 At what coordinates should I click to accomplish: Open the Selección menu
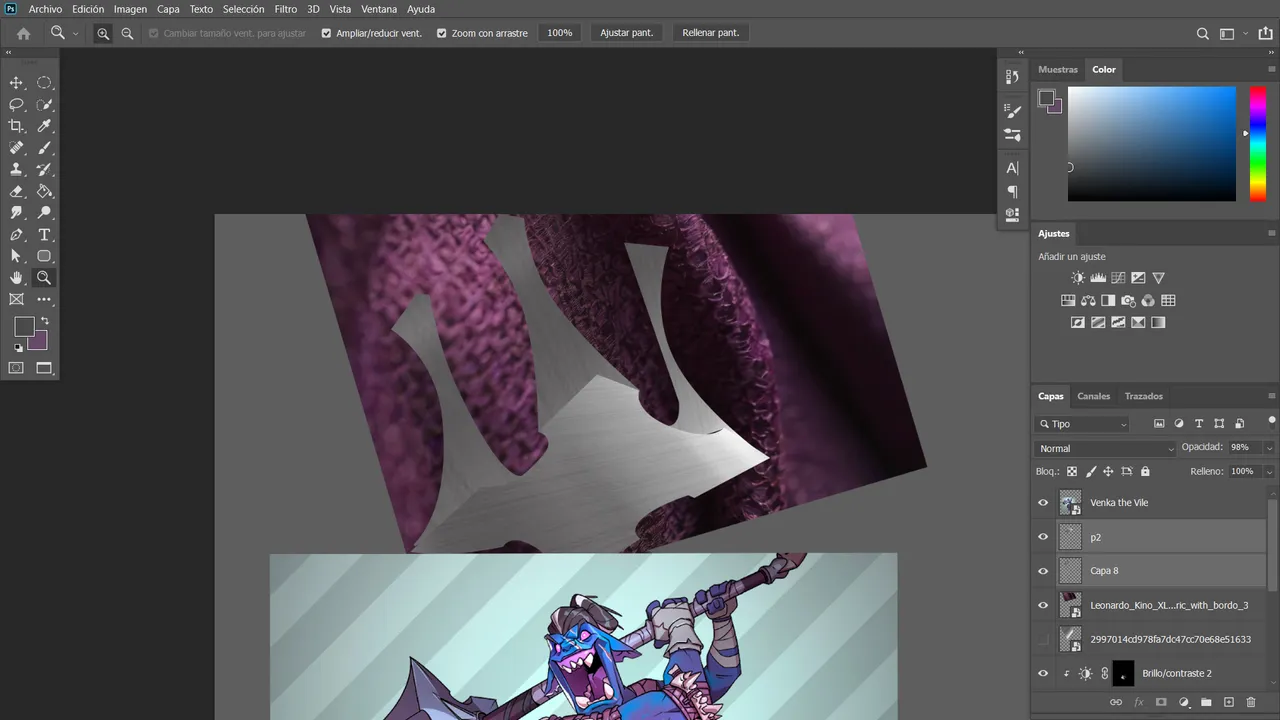pos(243,9)
